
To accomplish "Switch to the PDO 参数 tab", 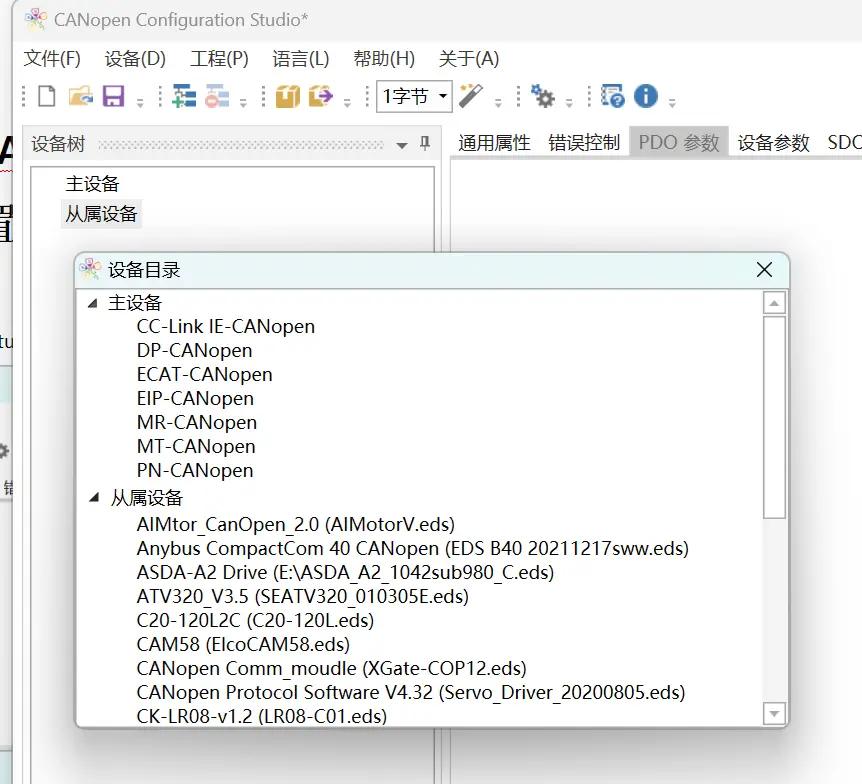I will [x=679, y=143].
